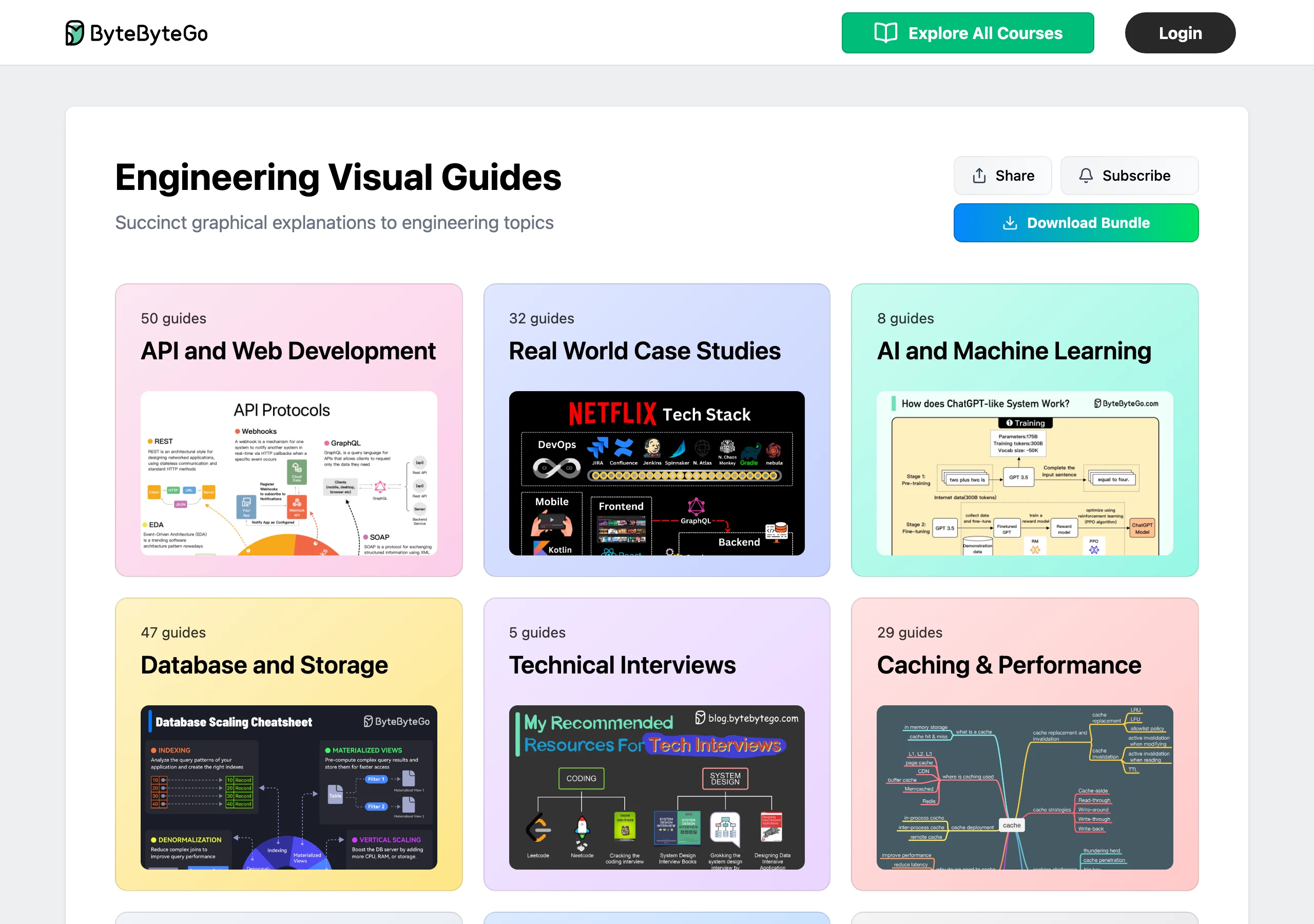1314x924 pixels.
Task: Click the DevOps infinity loop icon
Action: pyautogui.click(x=556, y=469)
